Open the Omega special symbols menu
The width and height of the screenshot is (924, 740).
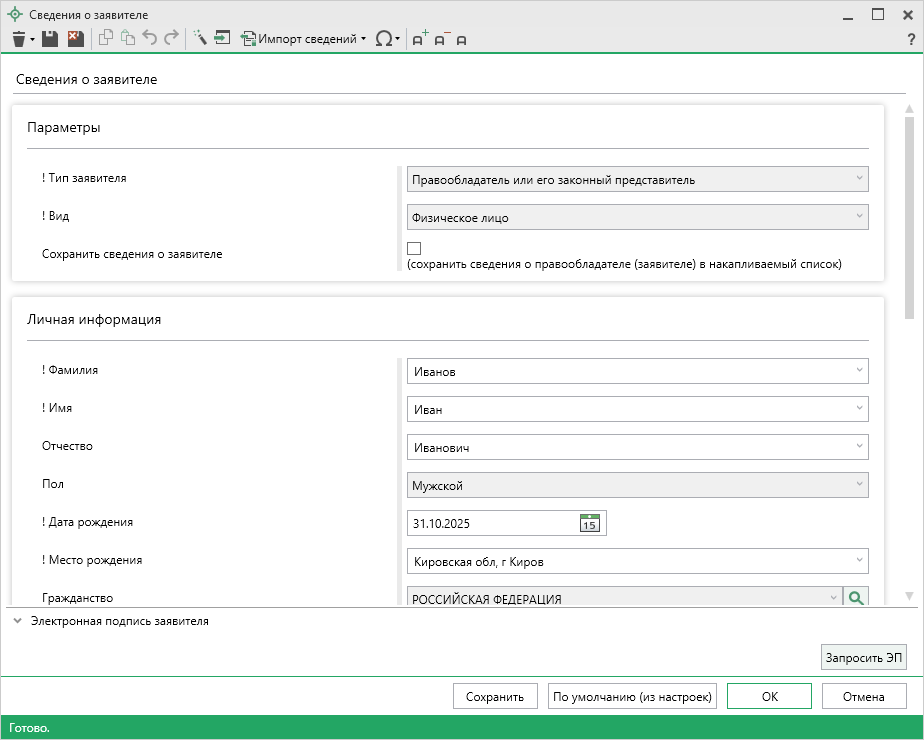385,39
